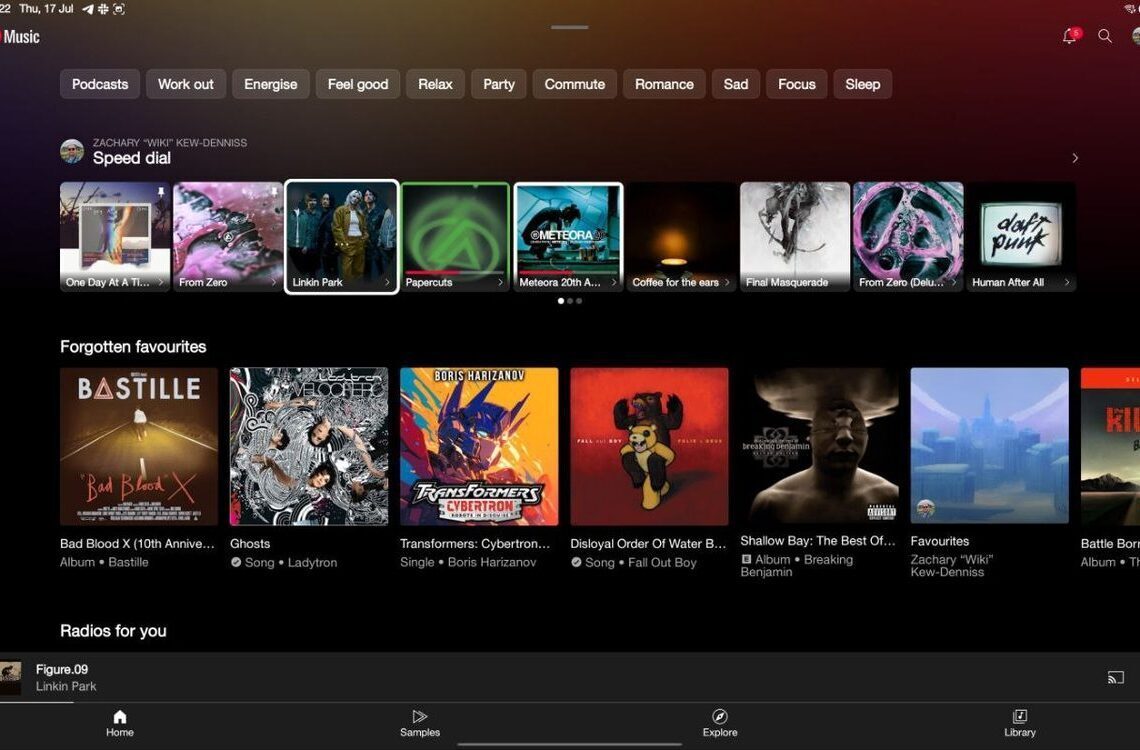Open Human After All tile

pyautogui.click(x=1021, y=237)
